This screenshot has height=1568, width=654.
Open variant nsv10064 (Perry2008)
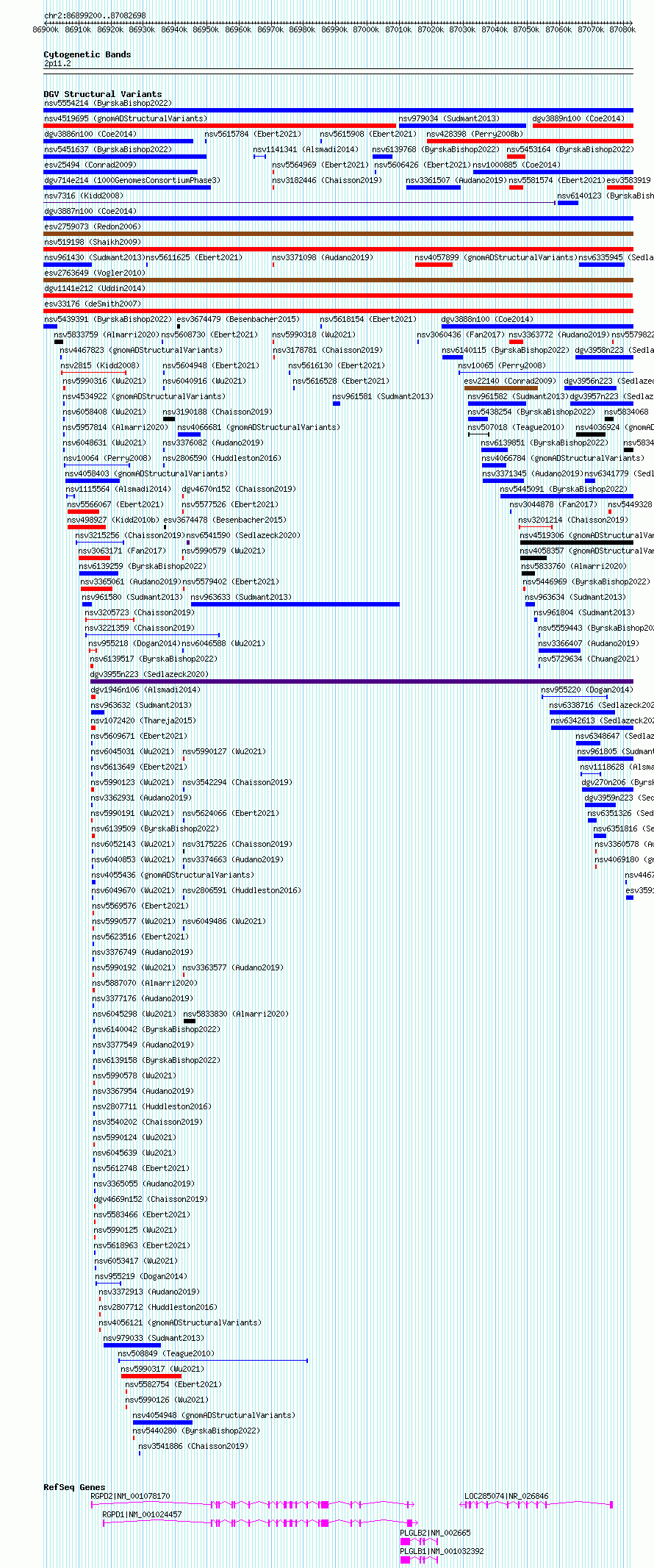click(96, 465)
